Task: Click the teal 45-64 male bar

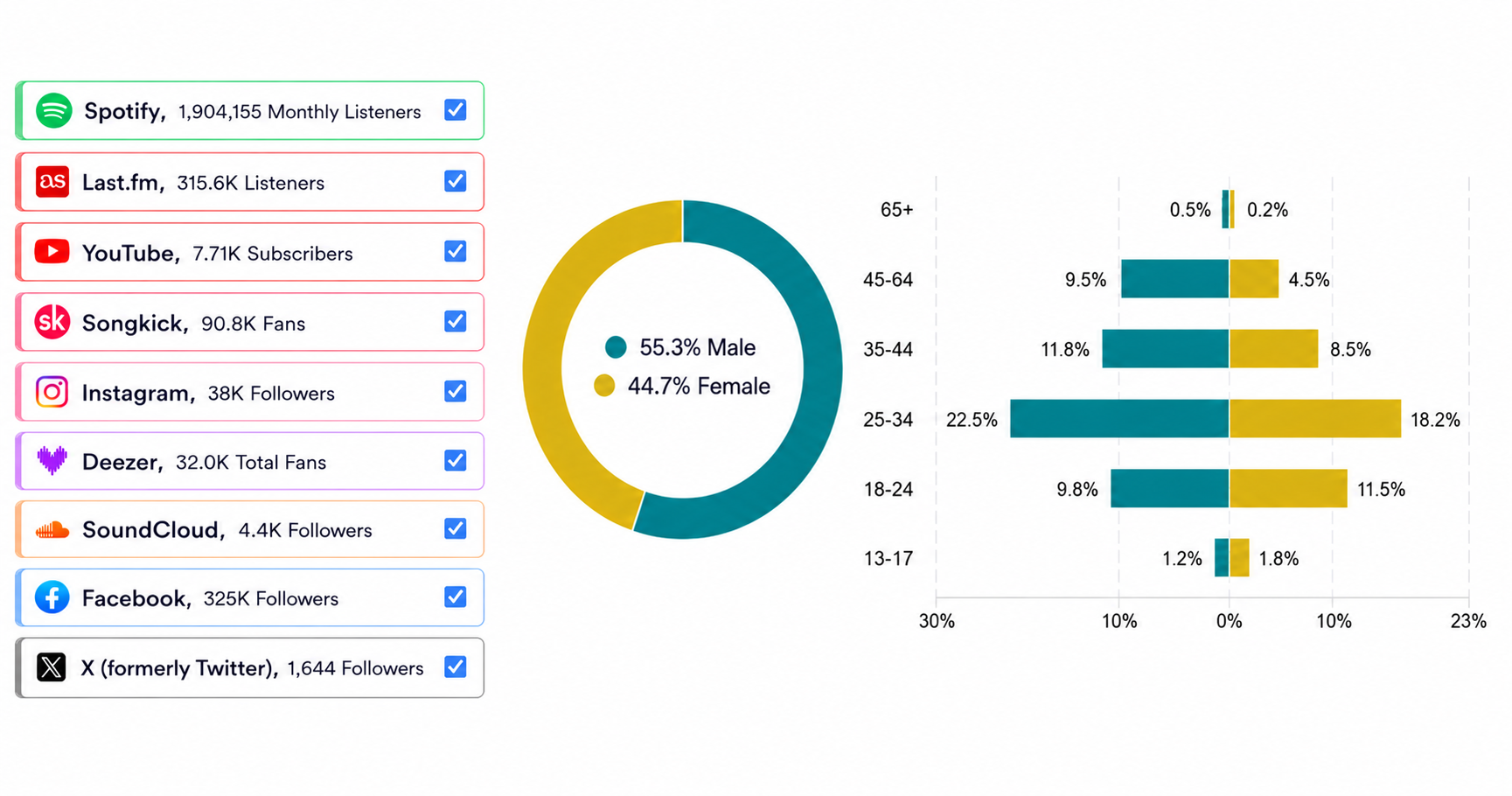Action: (1175, 279)
